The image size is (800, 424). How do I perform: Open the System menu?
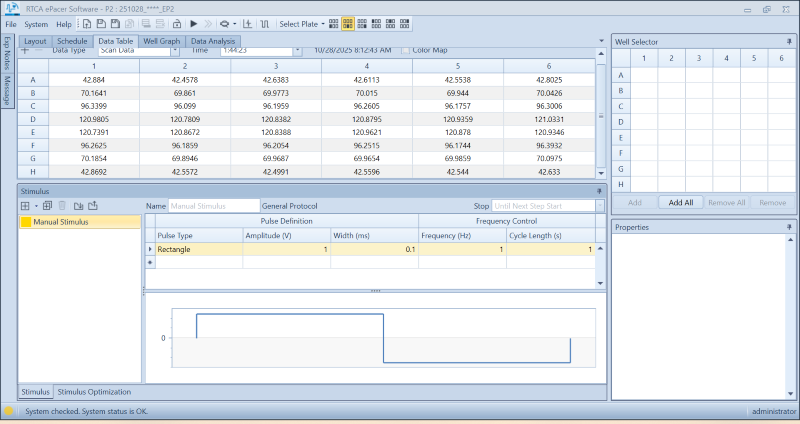pyautogui.click(x=36, y=23)
